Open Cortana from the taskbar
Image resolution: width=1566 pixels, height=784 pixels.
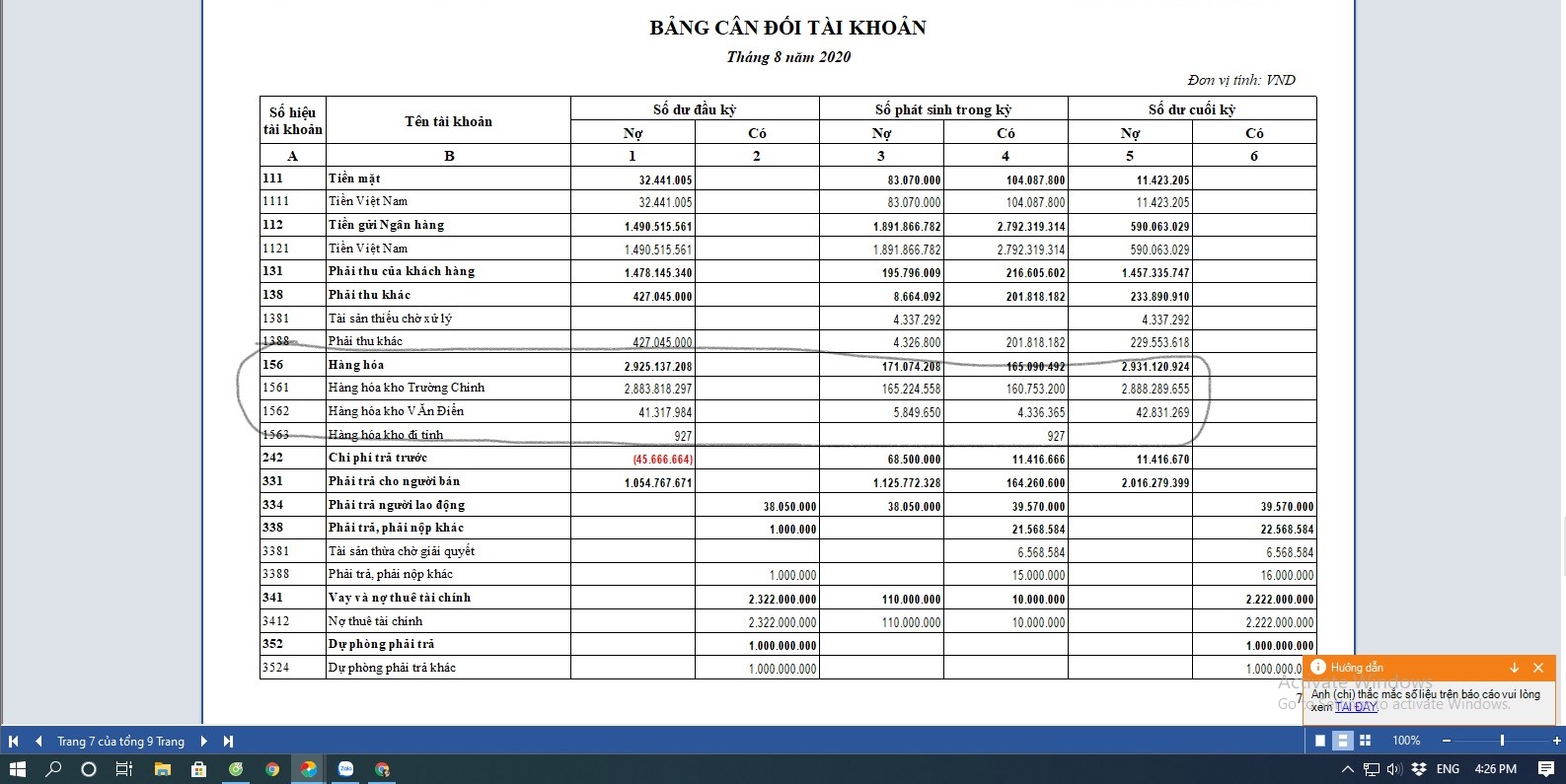(x=89, y=769)
